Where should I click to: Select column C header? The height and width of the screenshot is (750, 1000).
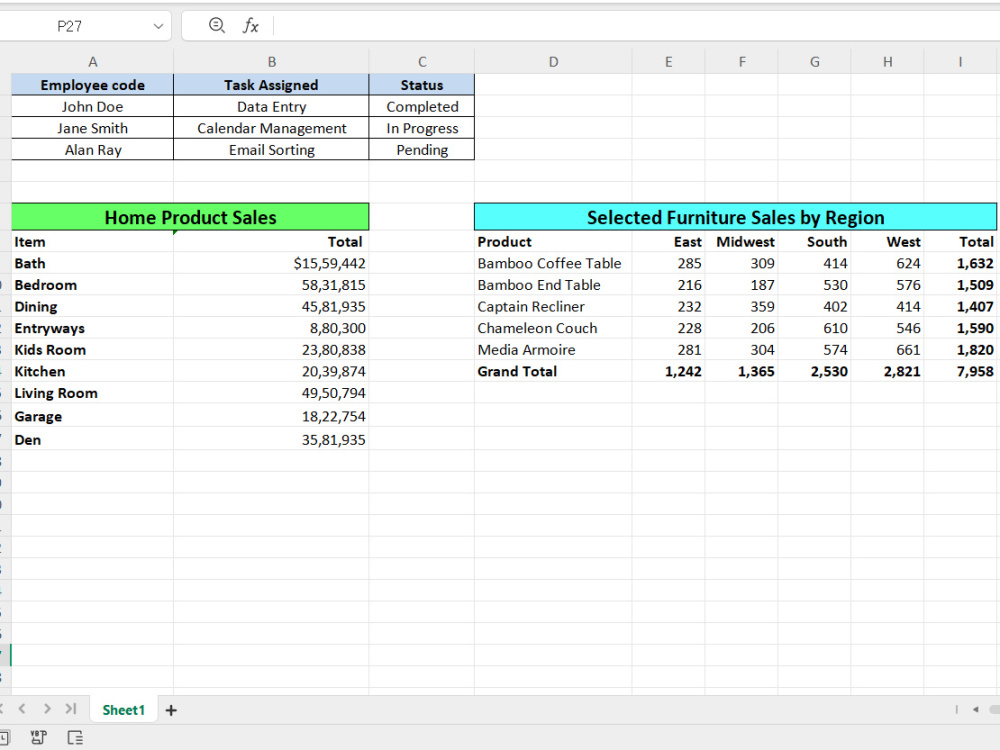[422, 62]
